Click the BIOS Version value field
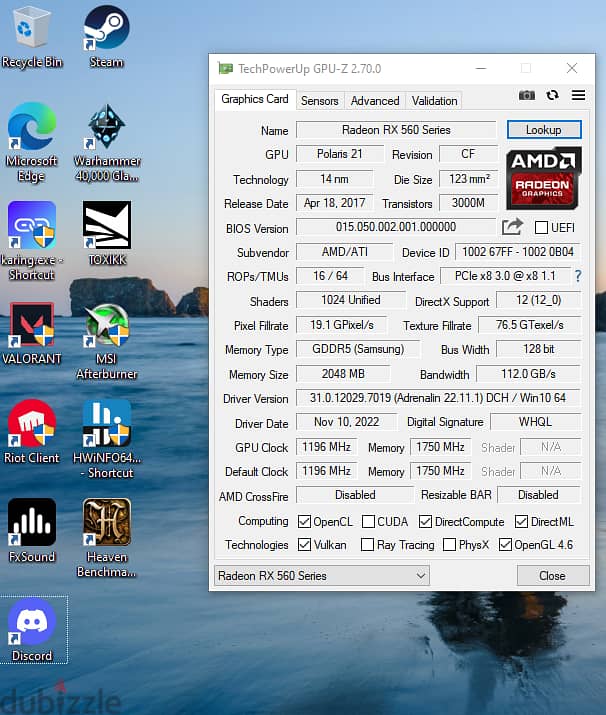The width and height of the screenshot is (606, 715). [396, 227]
